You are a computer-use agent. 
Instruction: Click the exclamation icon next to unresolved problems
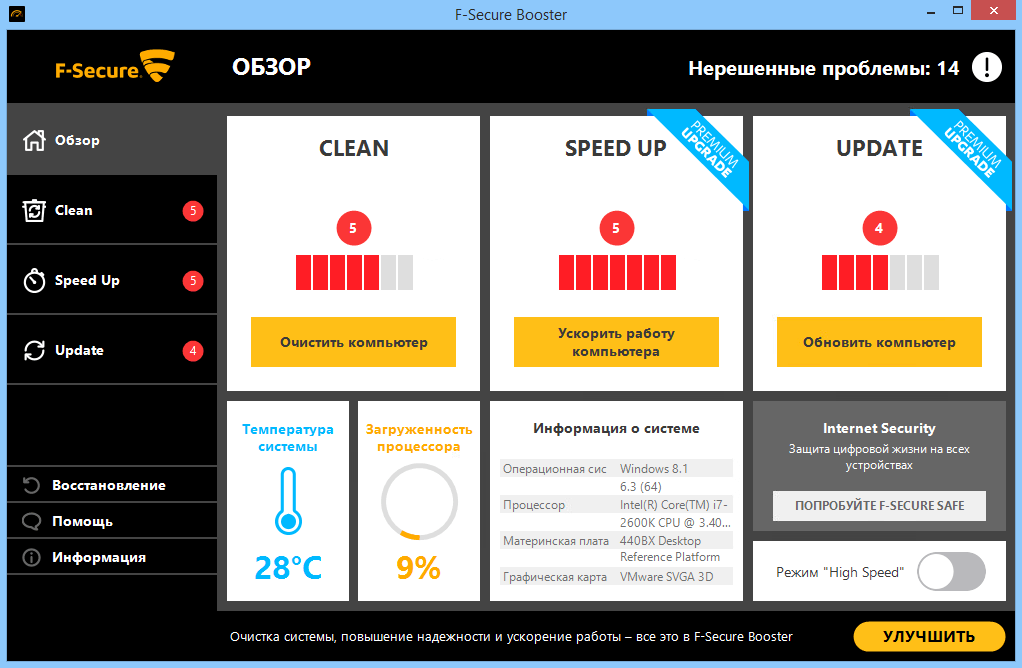[985, 66]
